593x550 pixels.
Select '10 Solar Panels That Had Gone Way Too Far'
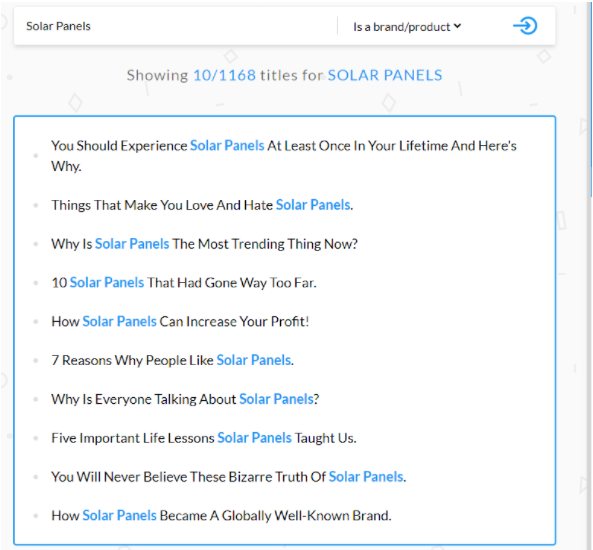tap(184, 283)
